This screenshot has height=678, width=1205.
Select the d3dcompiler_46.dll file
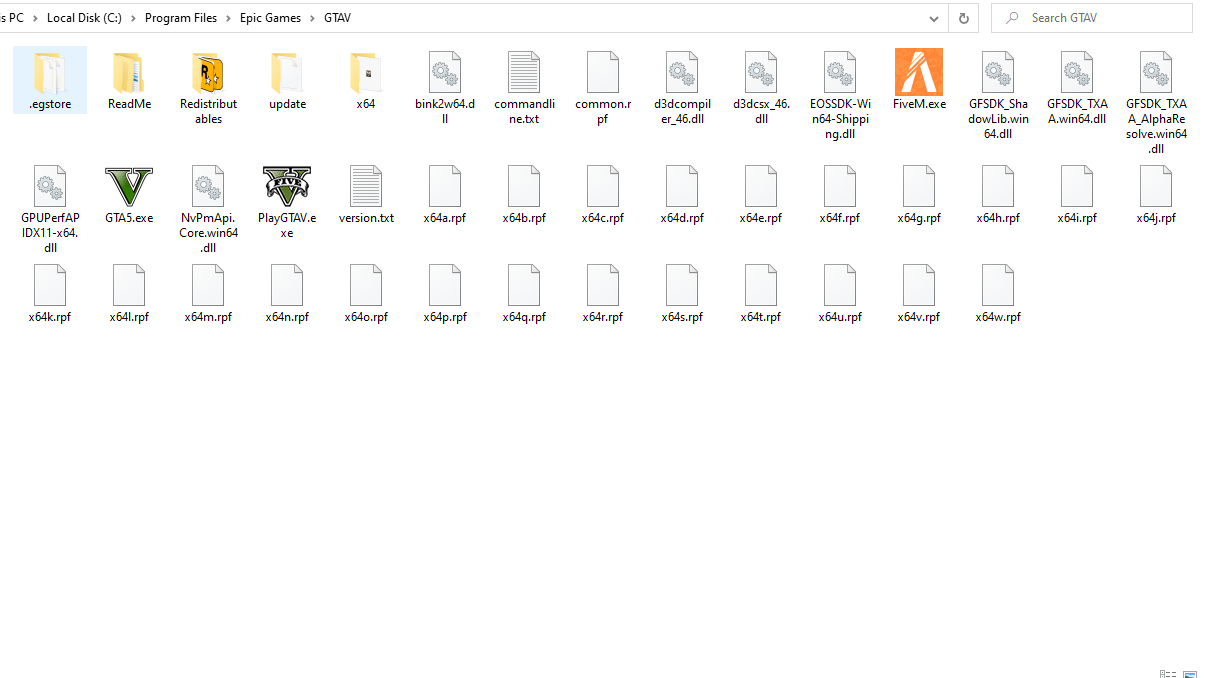[x=682, y=88]
